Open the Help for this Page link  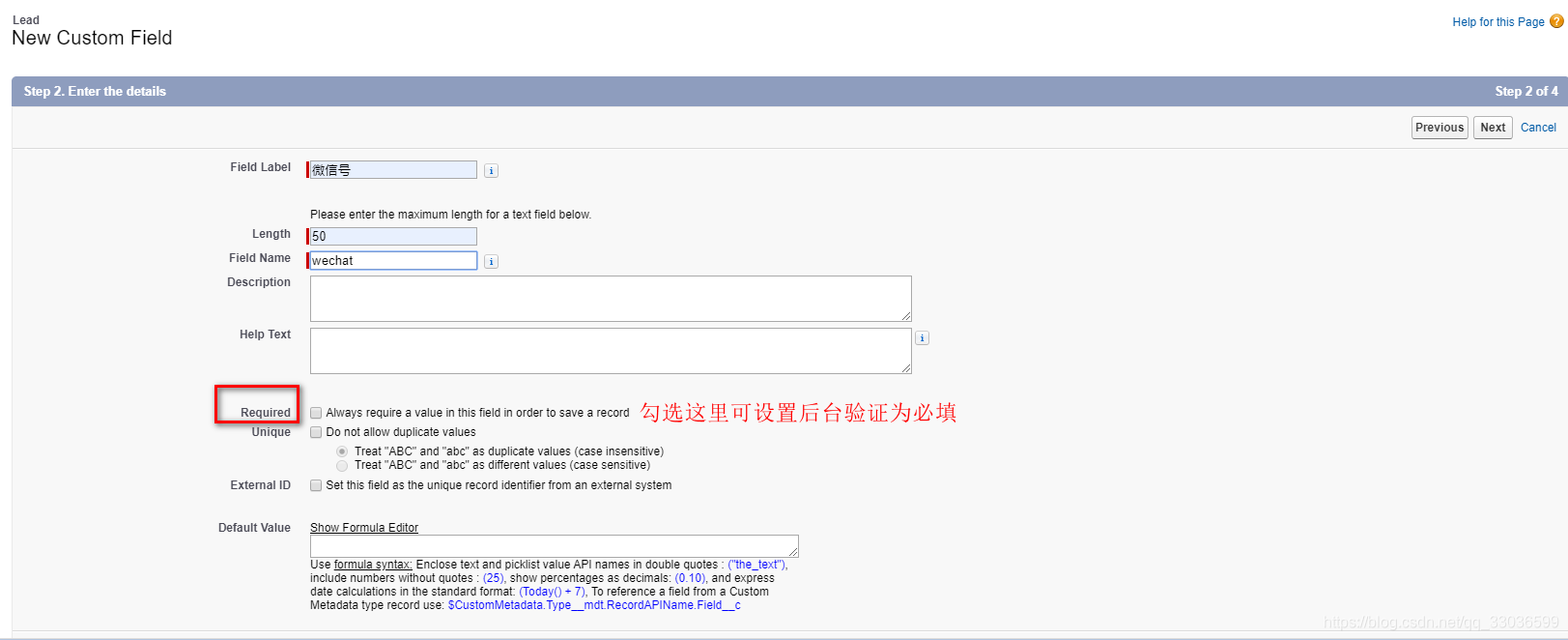1498,22
